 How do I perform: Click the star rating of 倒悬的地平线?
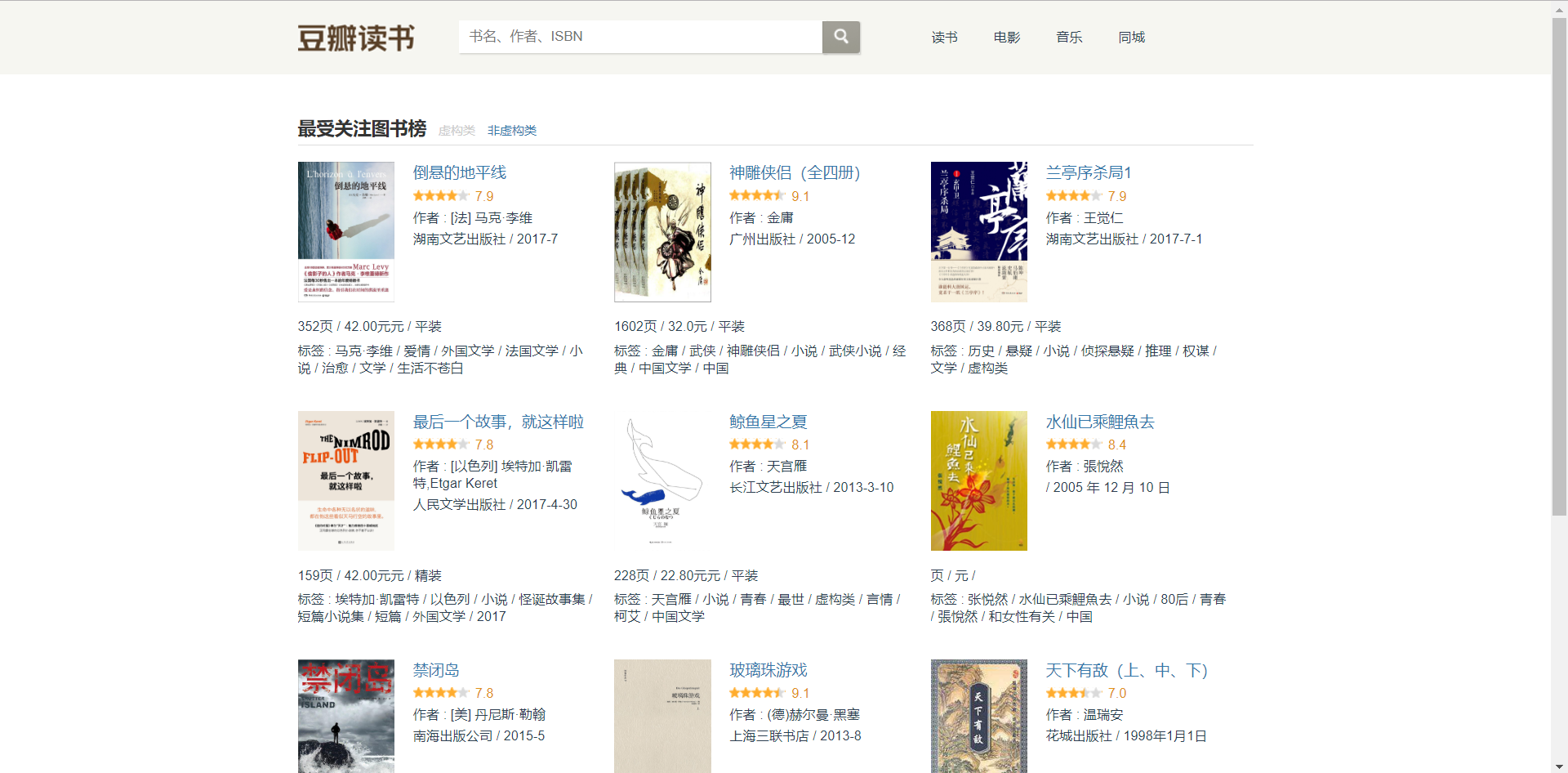click(441, 196)
